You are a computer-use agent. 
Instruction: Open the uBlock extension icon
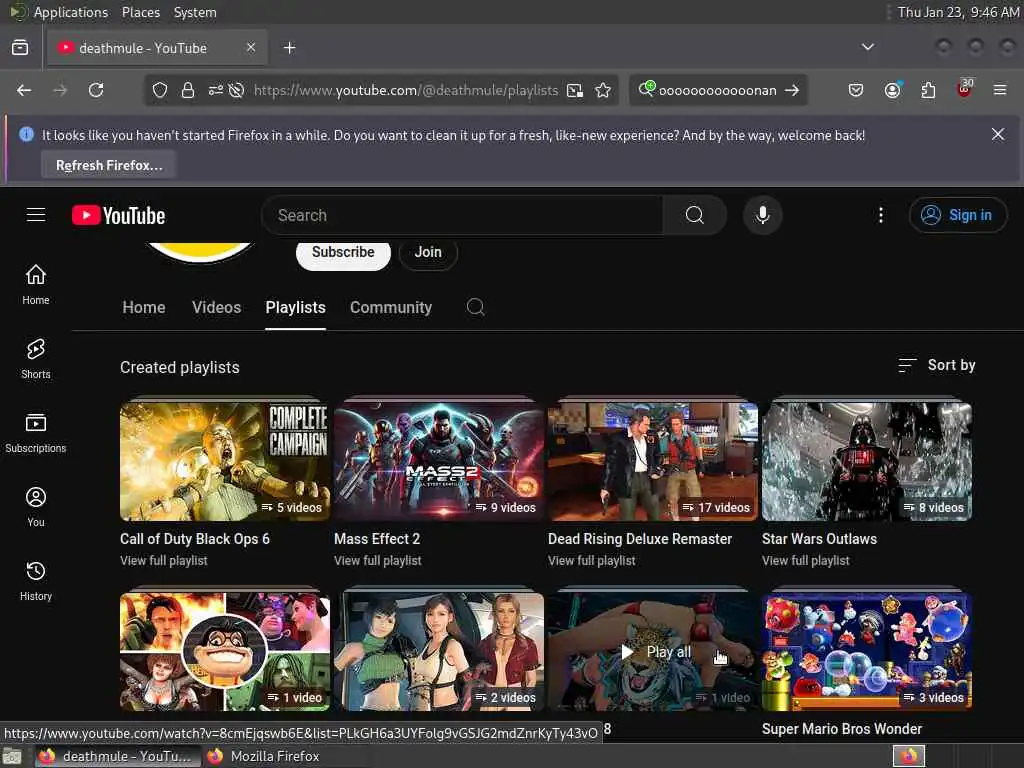pos(964,89)
